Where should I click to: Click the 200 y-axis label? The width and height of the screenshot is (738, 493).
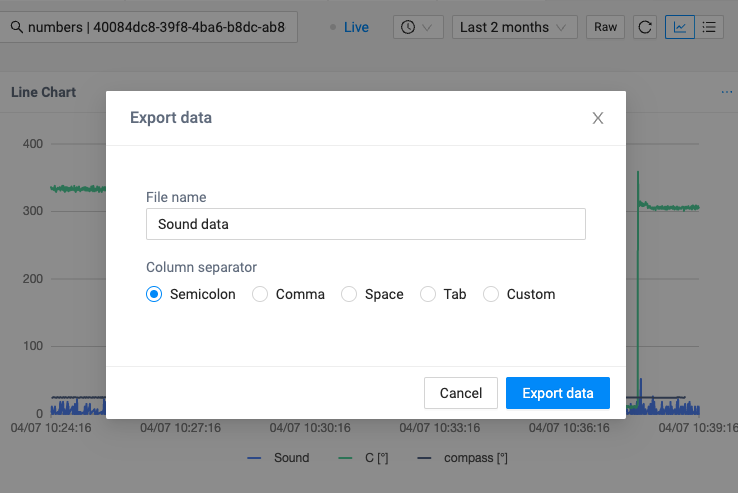(x=32, y=278)
